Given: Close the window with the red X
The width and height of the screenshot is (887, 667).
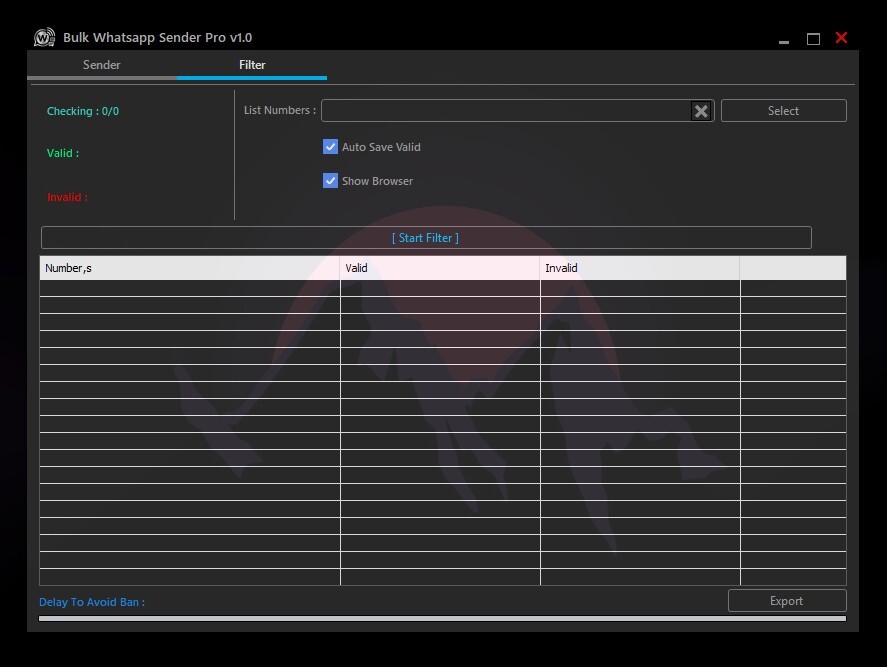Looking at the screenshot, I should [x=841, y=37].
